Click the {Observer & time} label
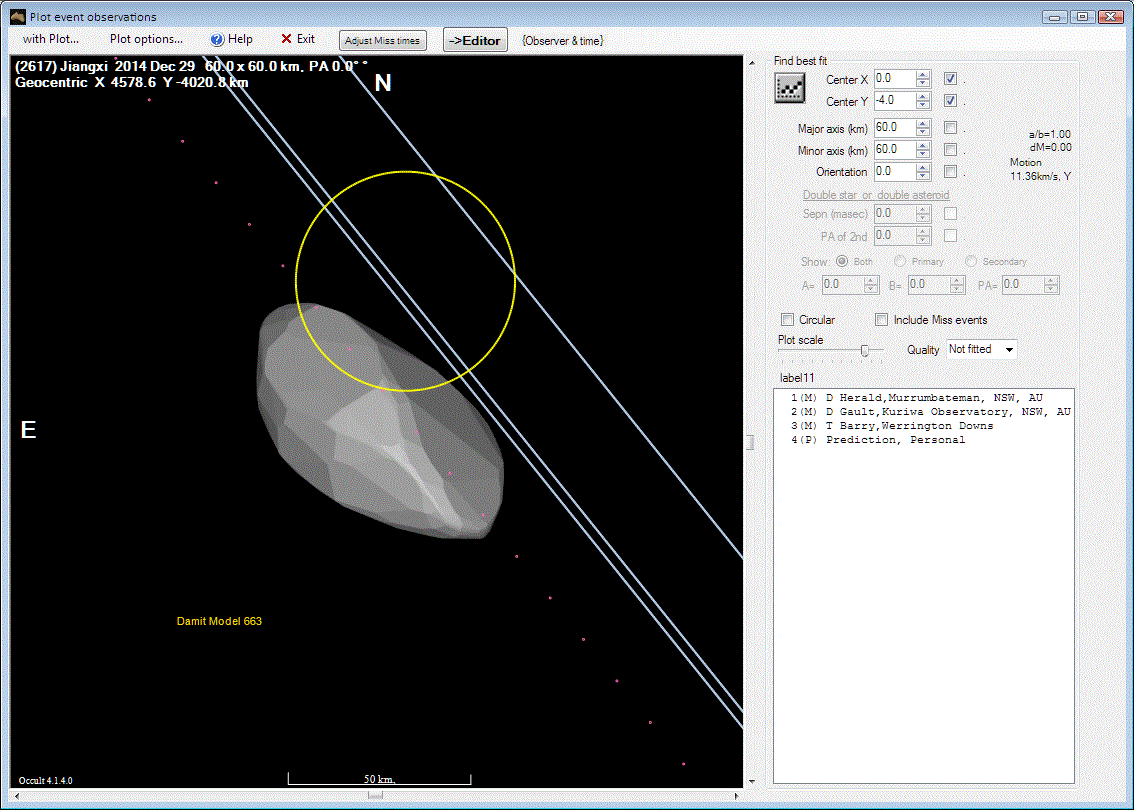 (x=563, y=41)
